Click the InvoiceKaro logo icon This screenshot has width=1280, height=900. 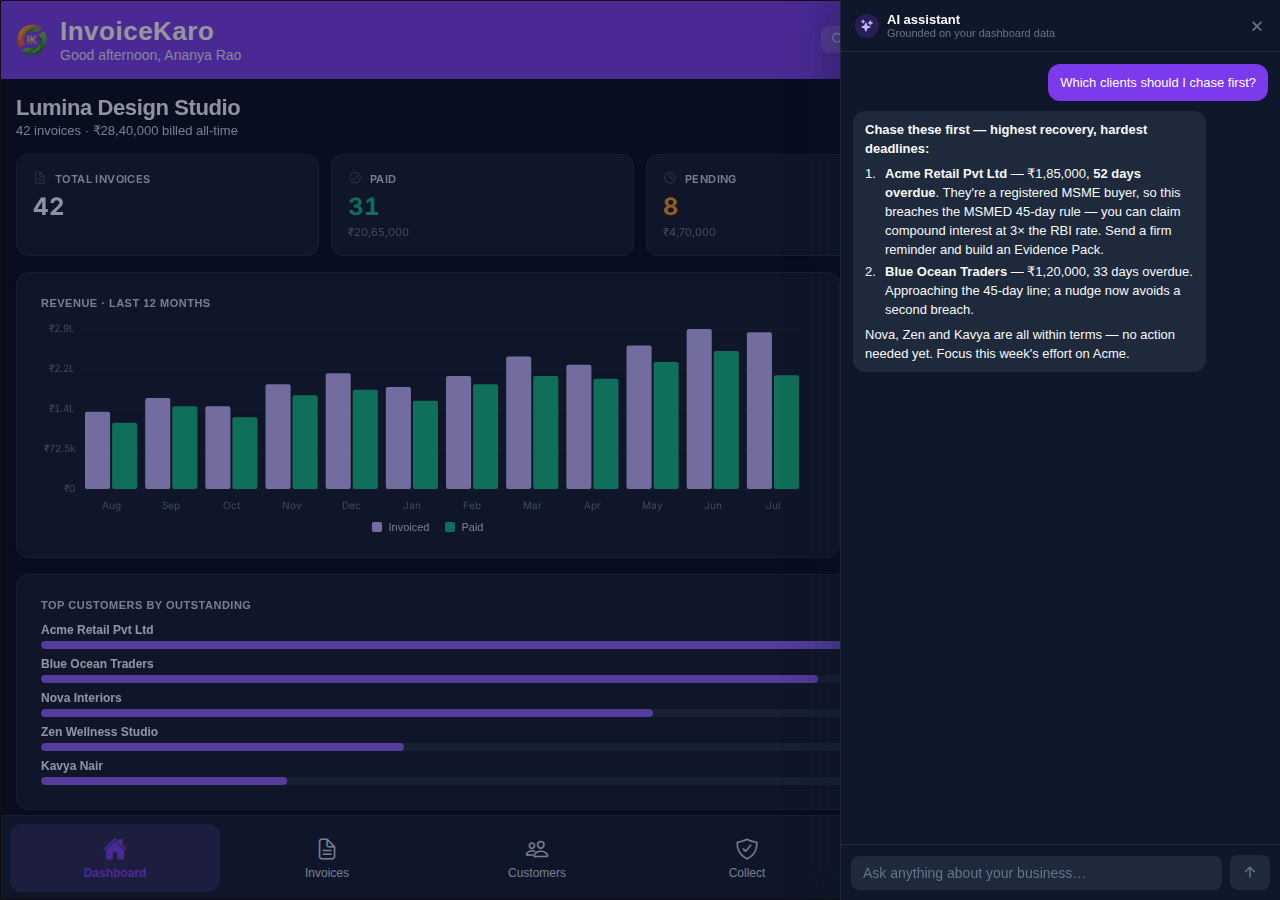[x=32, y=40]
